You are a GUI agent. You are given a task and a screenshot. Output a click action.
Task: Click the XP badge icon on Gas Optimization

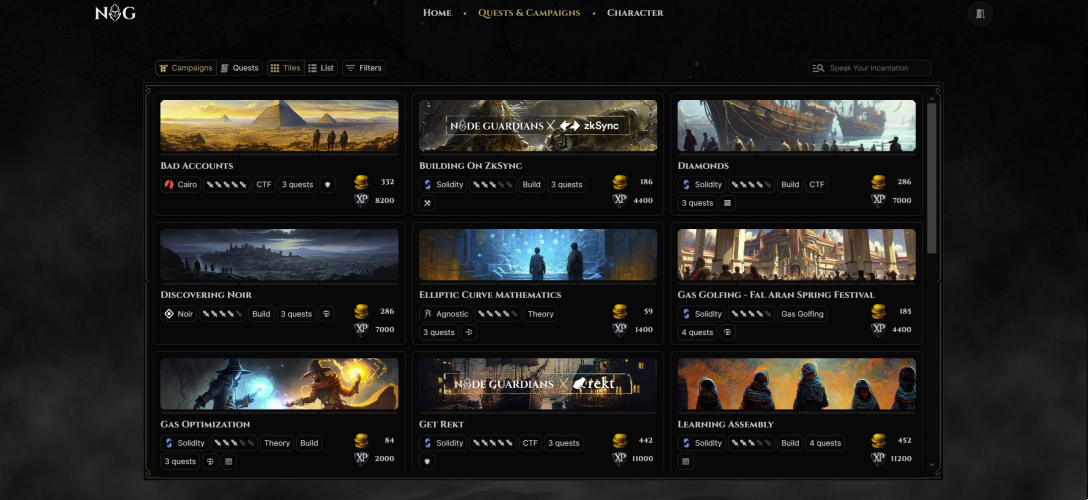pyautogui.click(x=361, y=458)
